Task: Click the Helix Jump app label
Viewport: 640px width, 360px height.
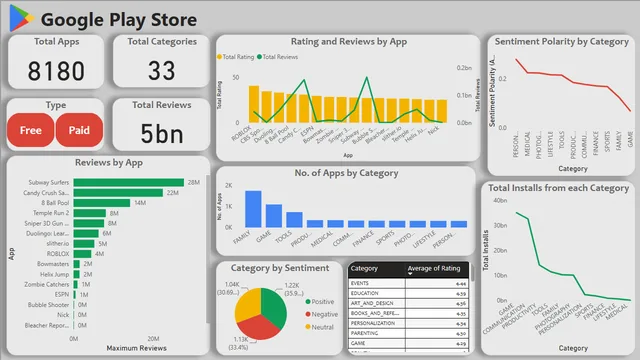Action: point(54,274)
